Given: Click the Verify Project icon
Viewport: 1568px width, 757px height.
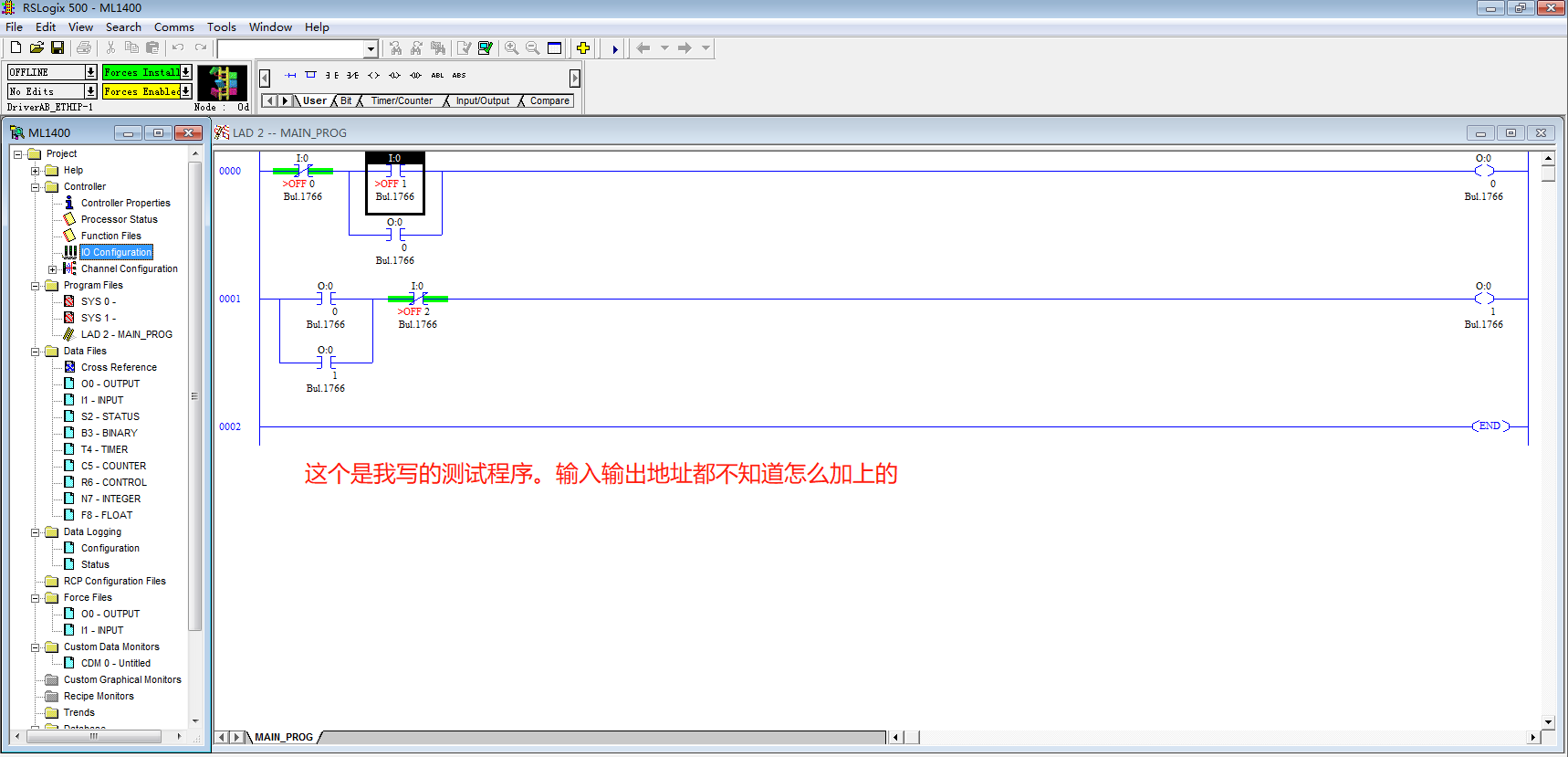Looking at the screenshot, I should (486, 48).
